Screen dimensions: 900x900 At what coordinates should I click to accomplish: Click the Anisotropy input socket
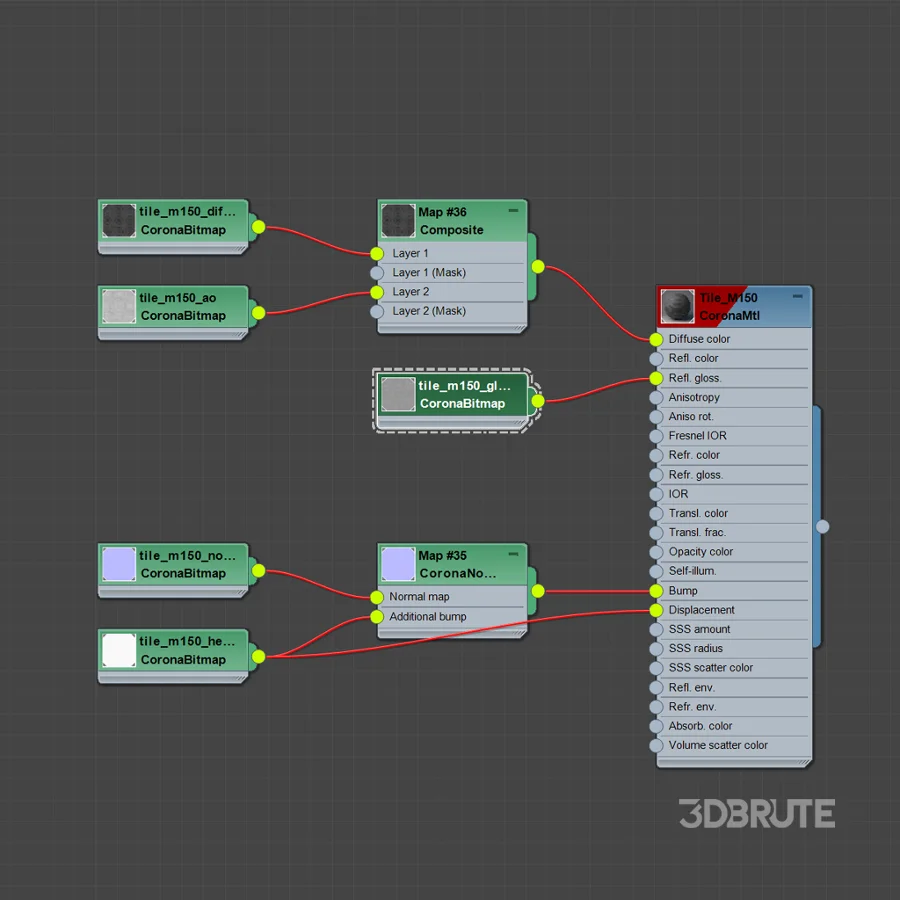[656, 397]
